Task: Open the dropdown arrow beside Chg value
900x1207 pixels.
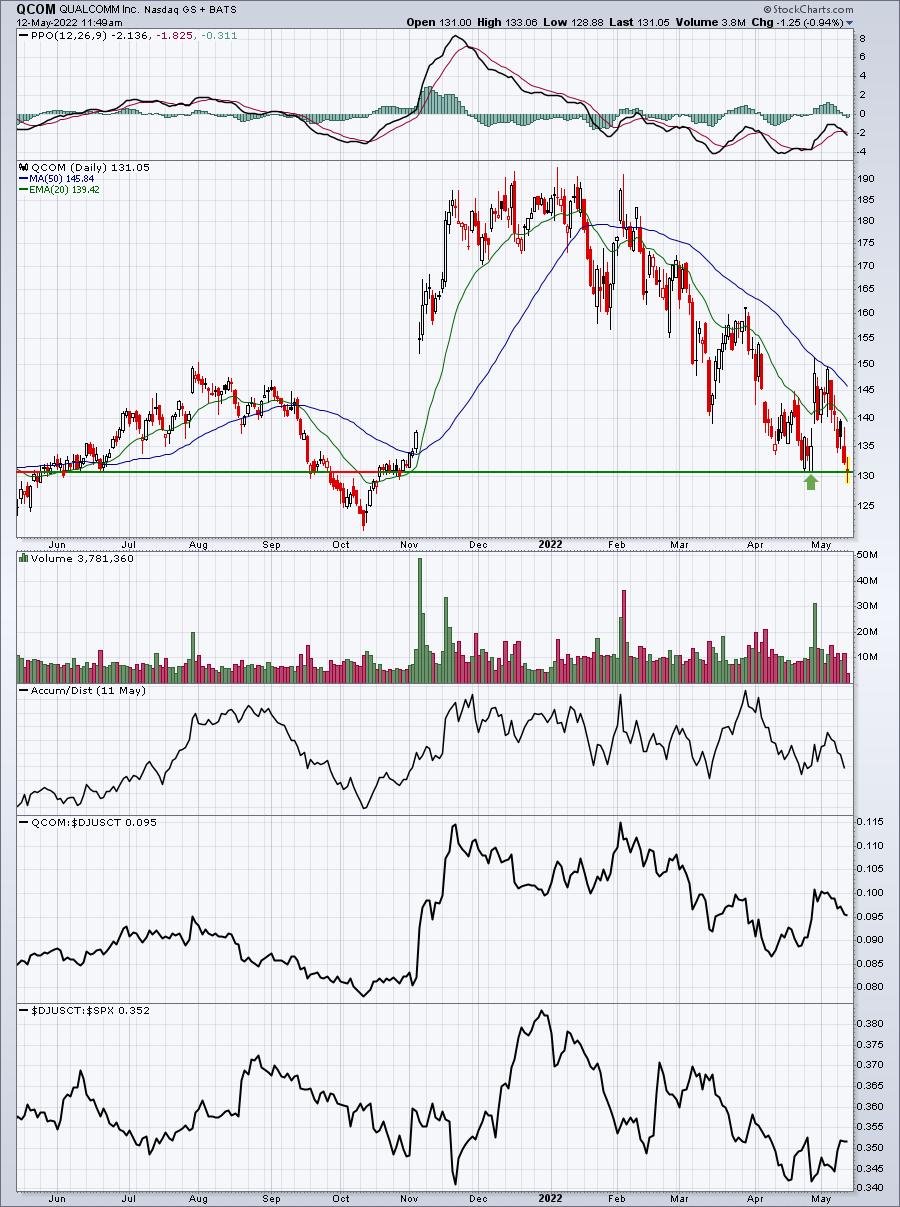Action: point(850,21)
